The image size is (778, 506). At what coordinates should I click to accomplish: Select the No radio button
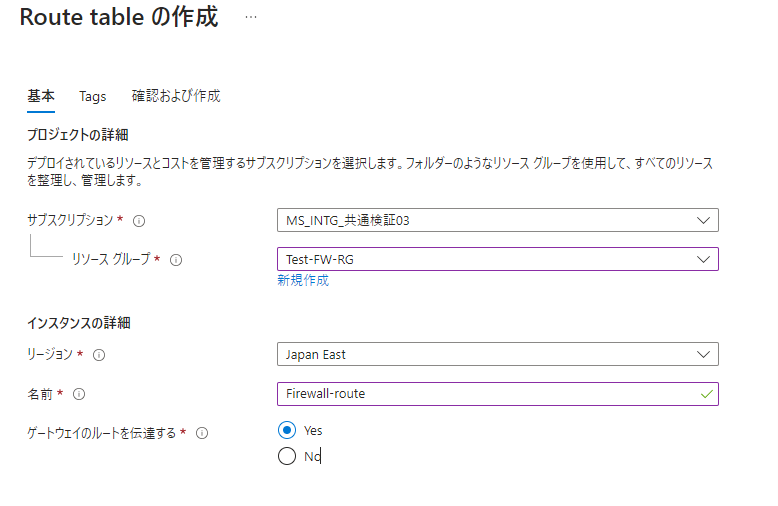point(287,457)
